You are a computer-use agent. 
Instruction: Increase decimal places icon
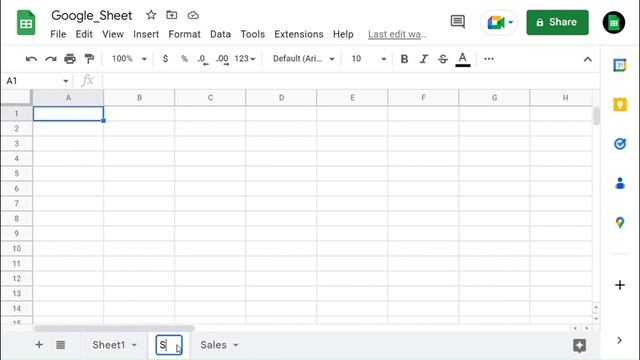pyautogui.click(x=222, y=59)
